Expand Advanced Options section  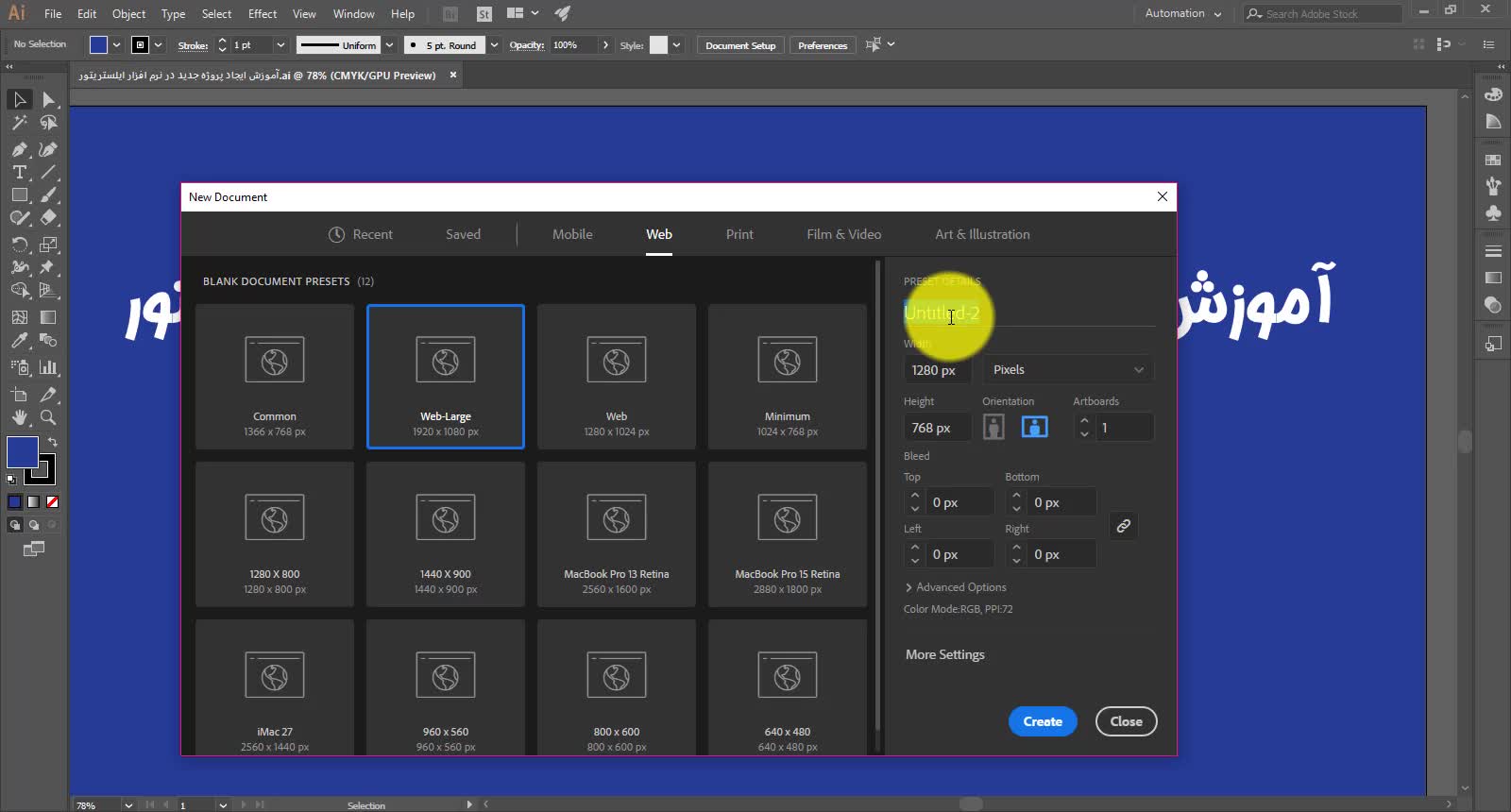(x=955, y=587)
